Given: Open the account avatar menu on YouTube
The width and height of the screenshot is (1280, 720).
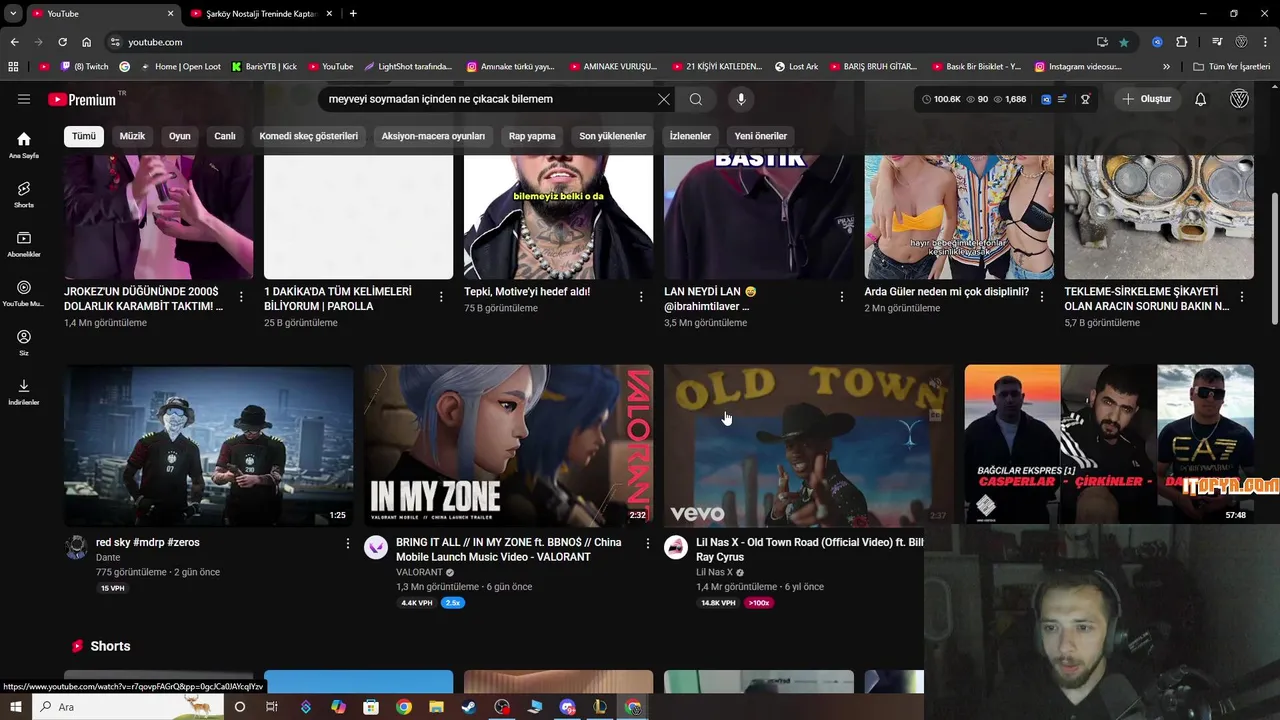Looking at the screenshot, I should click(1239, 99).
